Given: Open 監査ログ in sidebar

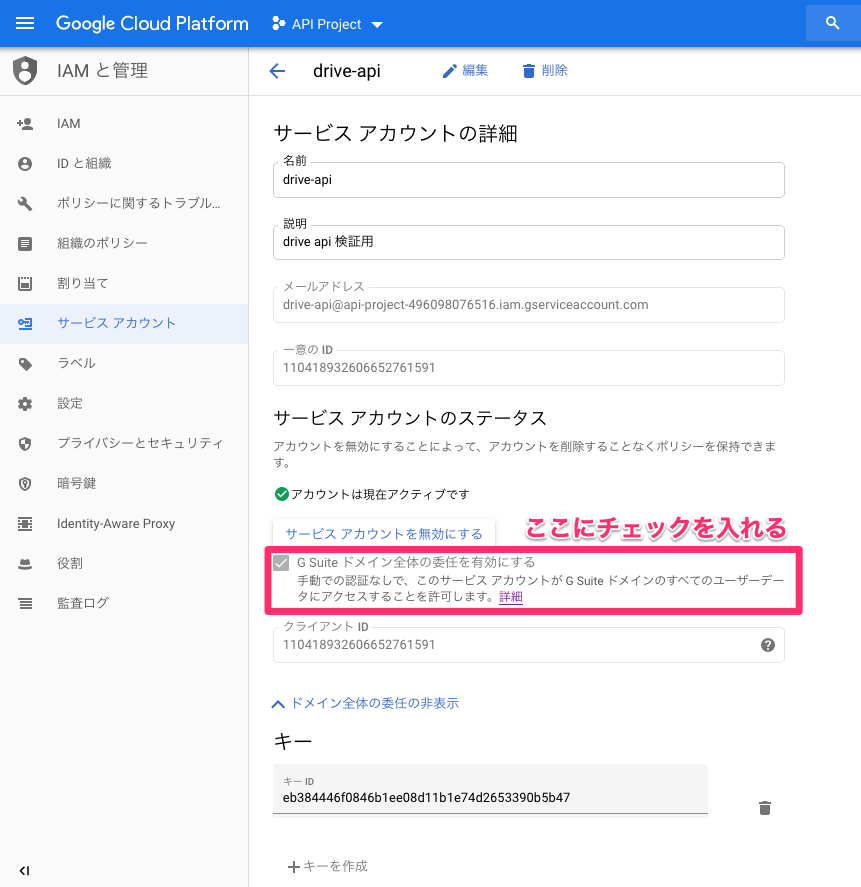Looking at the screenshot, I should click(124, 604).
